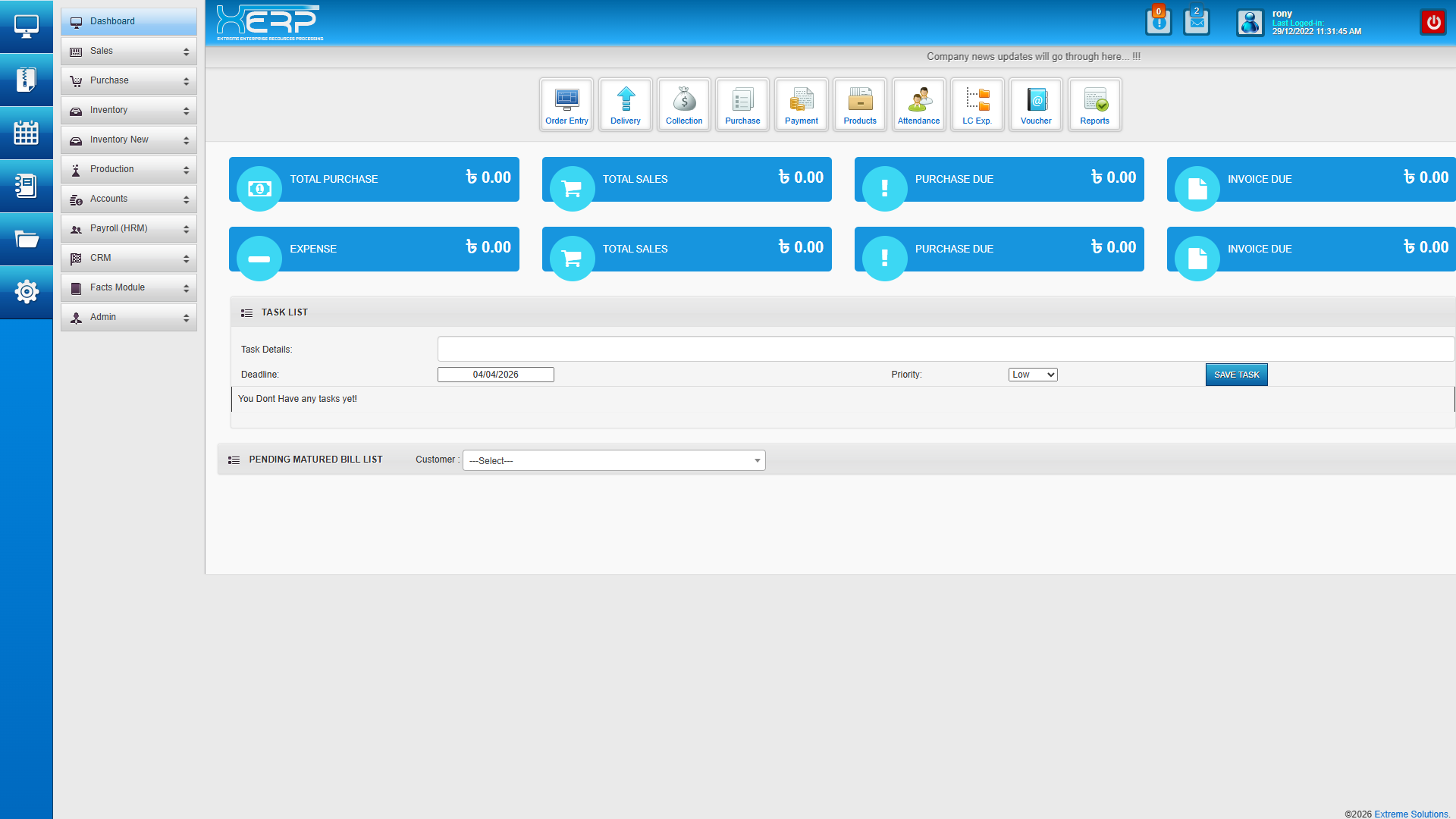Open the Reports shortcut icon

click(1094, 105)
